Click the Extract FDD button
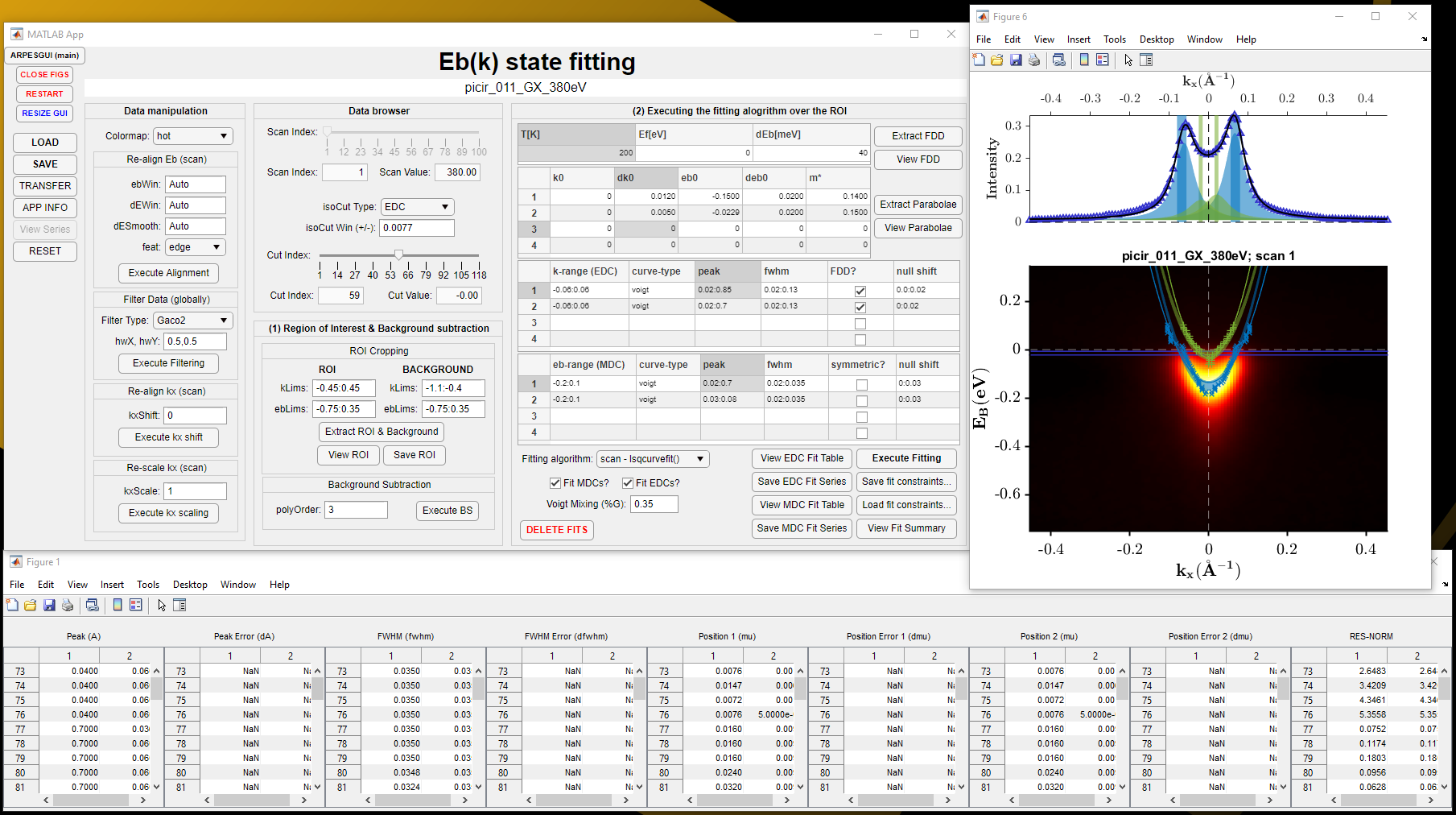This screenshot has width=1456, height=815. point(918,136)
